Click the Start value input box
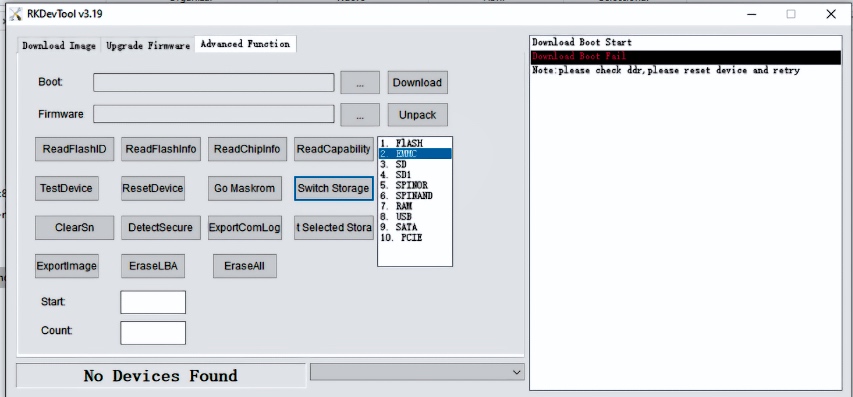853x397 pixels. tap(153, 302)
